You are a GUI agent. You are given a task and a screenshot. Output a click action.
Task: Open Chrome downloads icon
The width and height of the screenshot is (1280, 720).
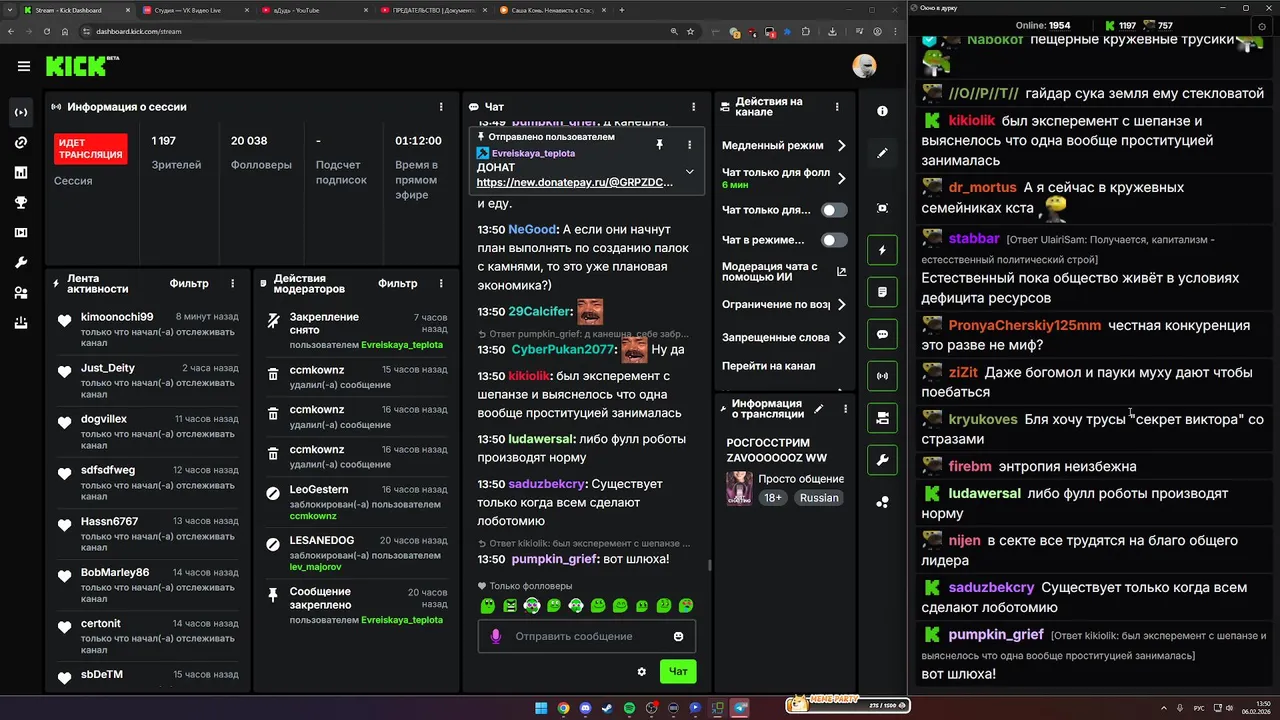tap(832, 31)
